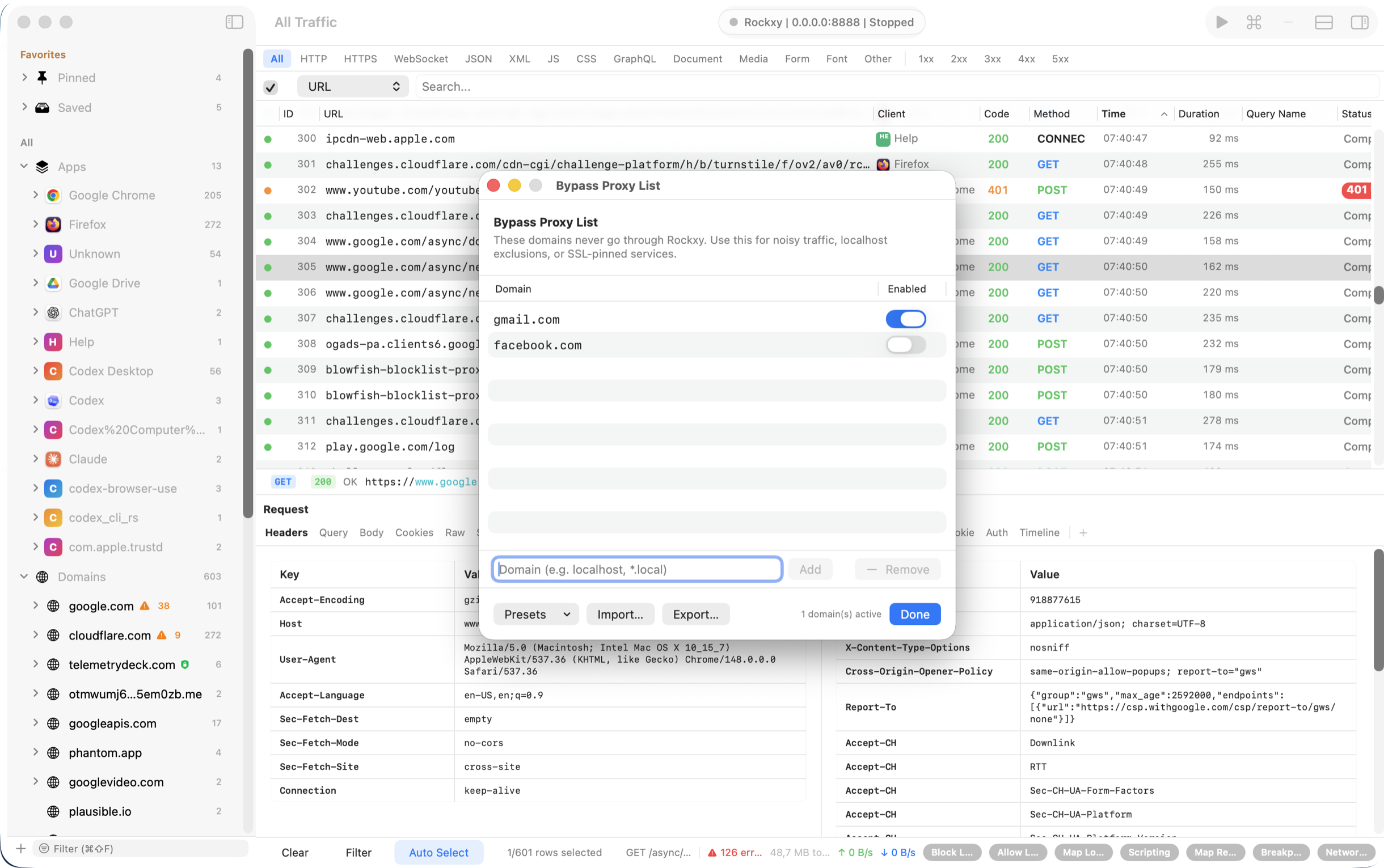Open the response Timeline tab
Screen dimensions: 1384x868
[1039, 533]
